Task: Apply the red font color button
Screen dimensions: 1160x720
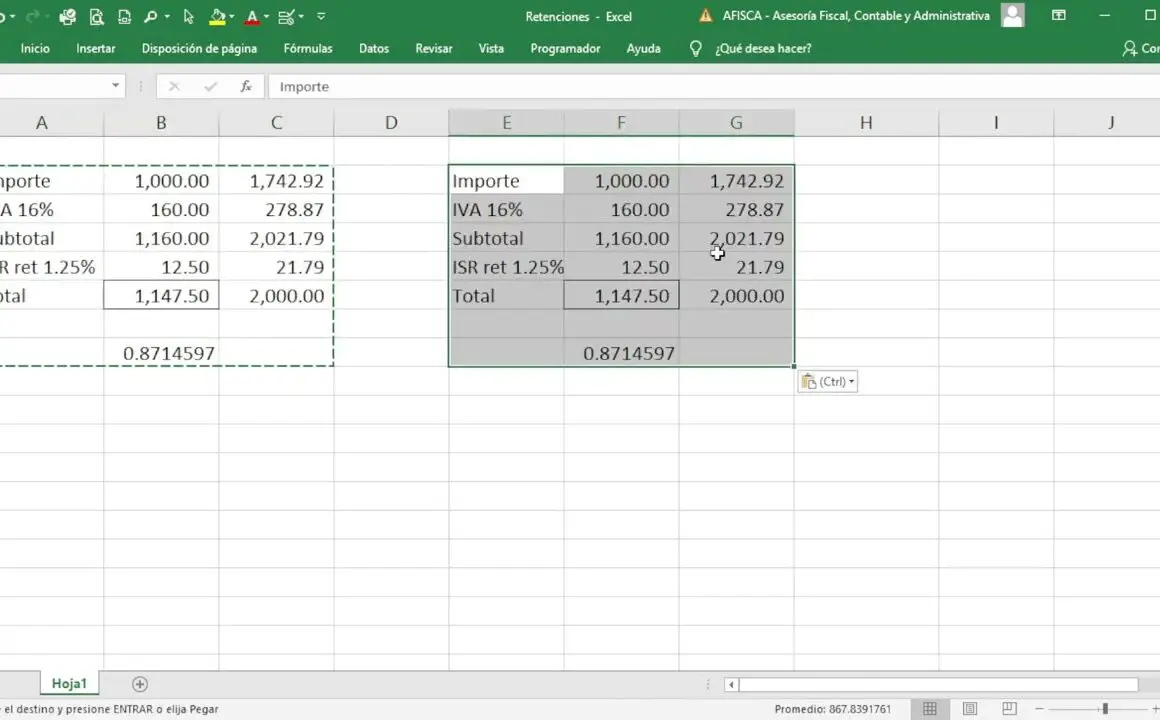Action: click(252, 16)
